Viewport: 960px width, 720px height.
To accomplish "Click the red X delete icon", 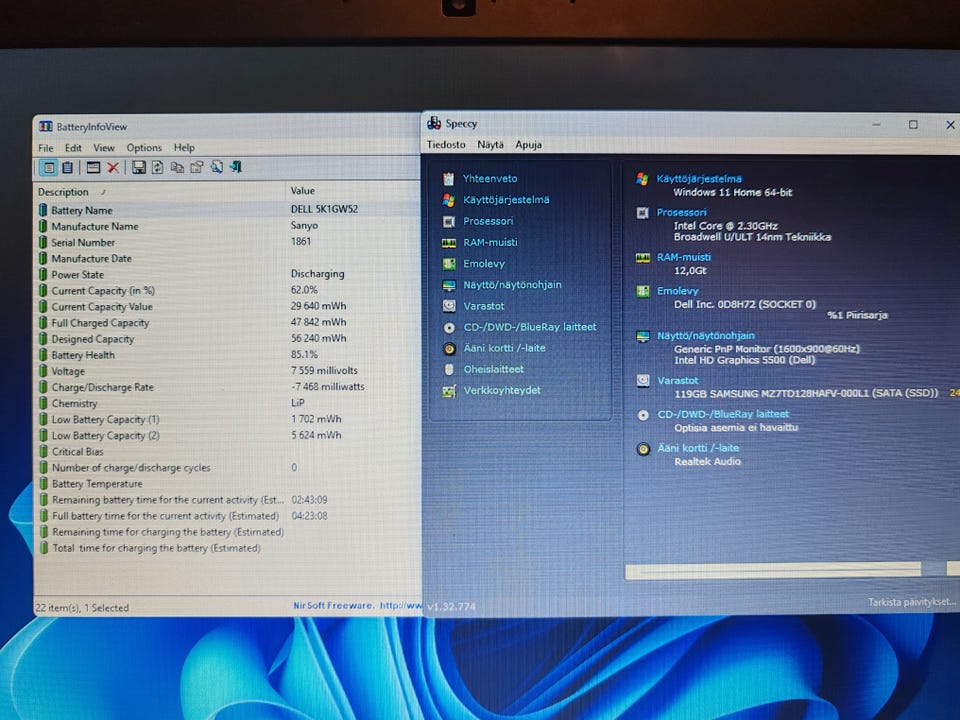I will point(113,167).
